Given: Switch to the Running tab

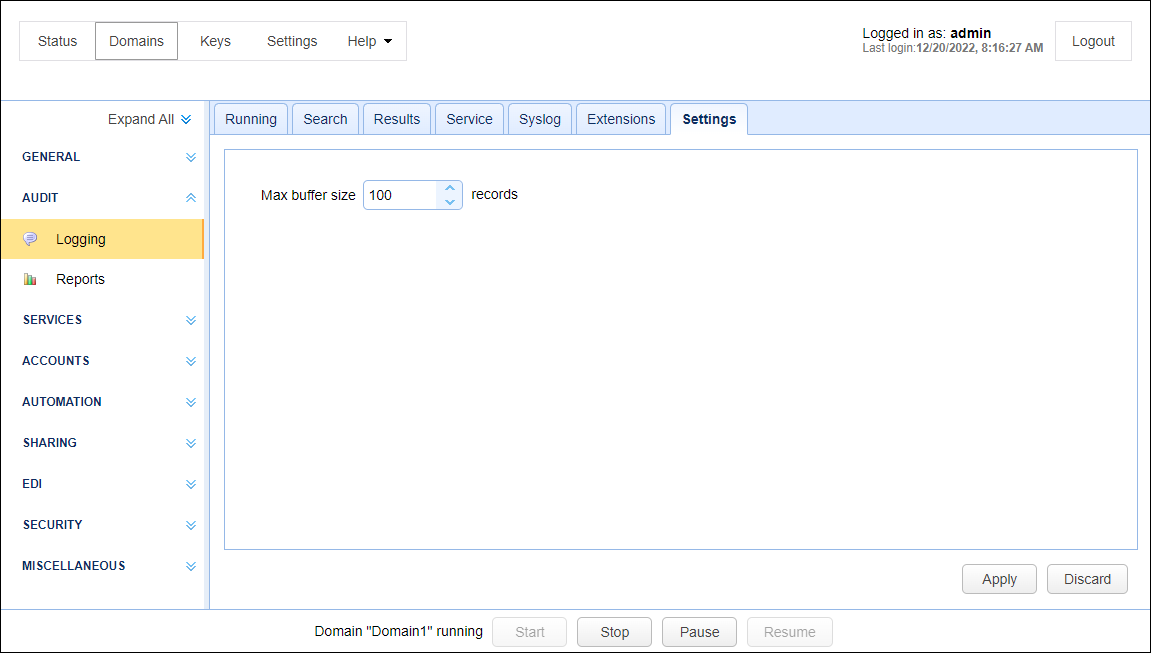Looking at the screenshot, I should (x=251, y=120).
